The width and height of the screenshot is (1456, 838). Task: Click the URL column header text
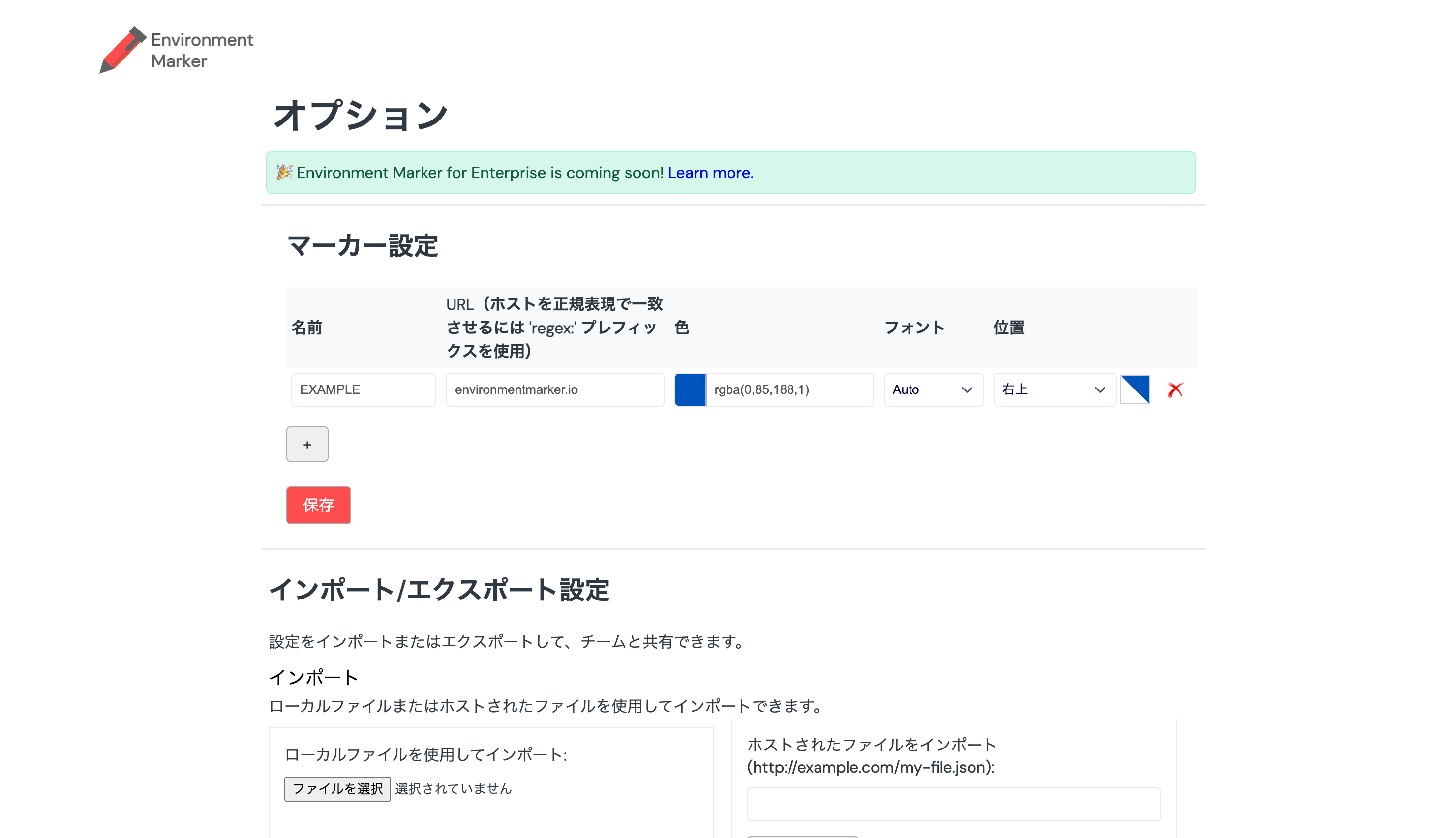pyautogui.click(x=555, y=327)
